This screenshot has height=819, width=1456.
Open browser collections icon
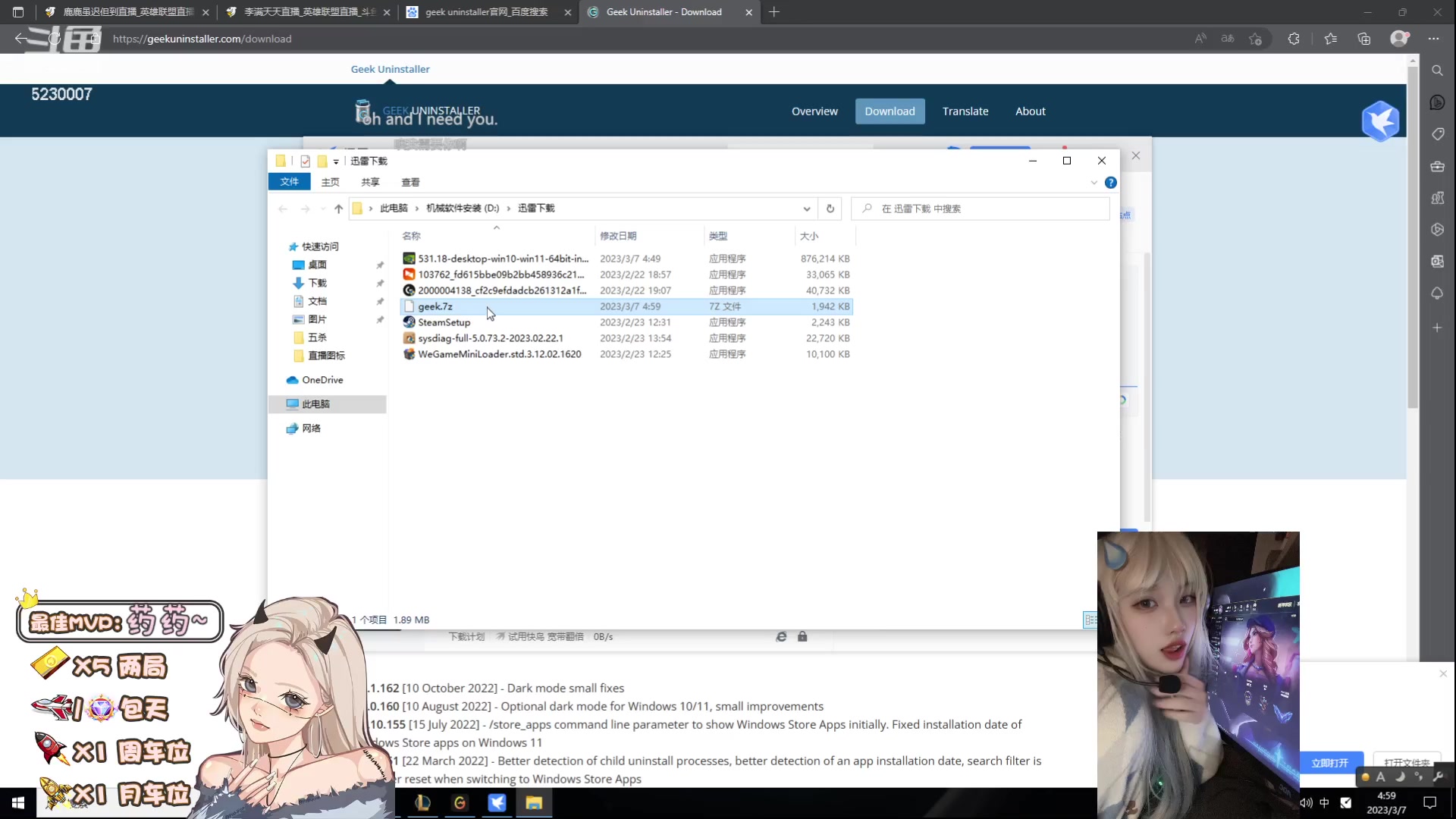pyautogui.click(x=1363, y=39)
